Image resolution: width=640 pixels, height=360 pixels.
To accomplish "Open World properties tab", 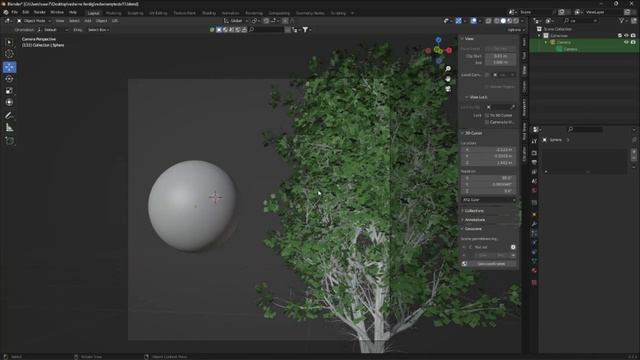I will (534, 191).
